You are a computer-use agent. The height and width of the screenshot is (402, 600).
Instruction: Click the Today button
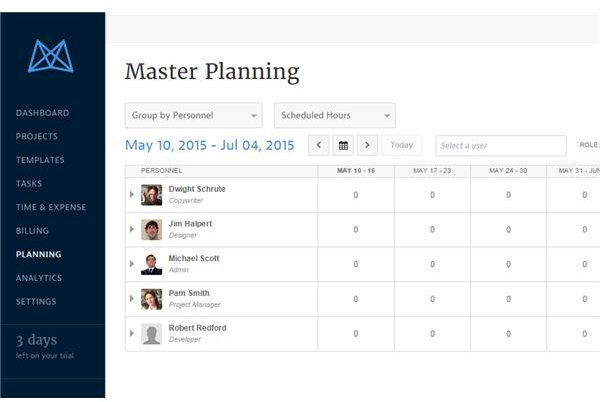click(402, 145)
